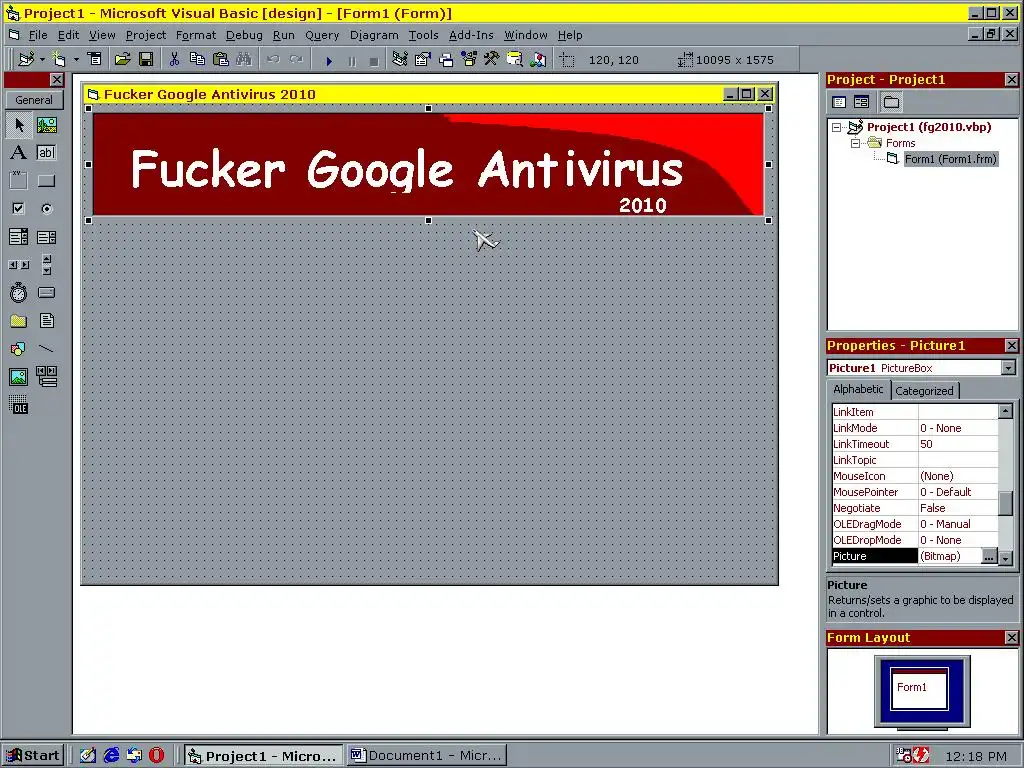
Task: Click the Properties Window toolbar icon
Action: point(423,59)
